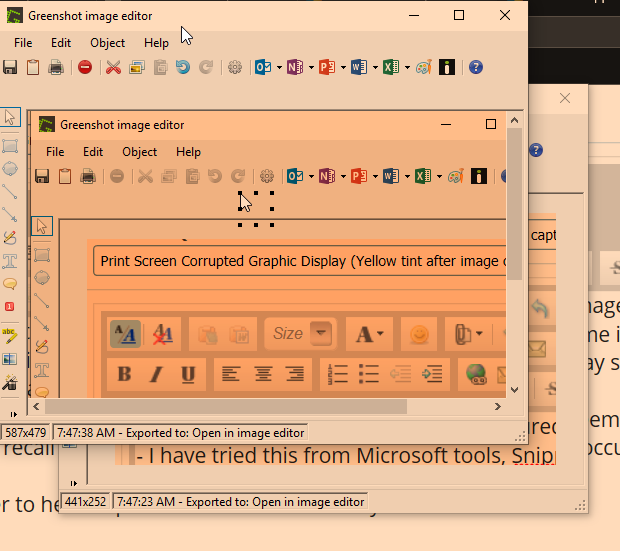
Task: Expand the PowerPoint export dropdown arrow
Action: (x=343, y=68)
